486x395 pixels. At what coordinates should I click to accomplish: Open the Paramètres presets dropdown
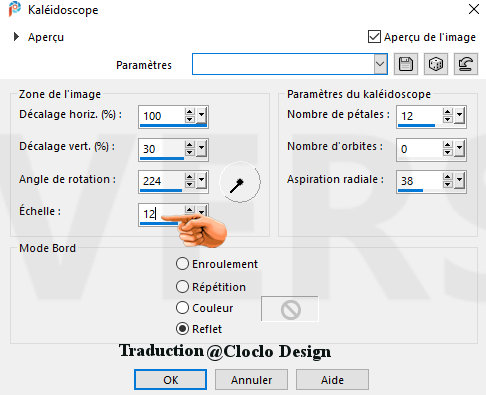click(x=380, y=64)
